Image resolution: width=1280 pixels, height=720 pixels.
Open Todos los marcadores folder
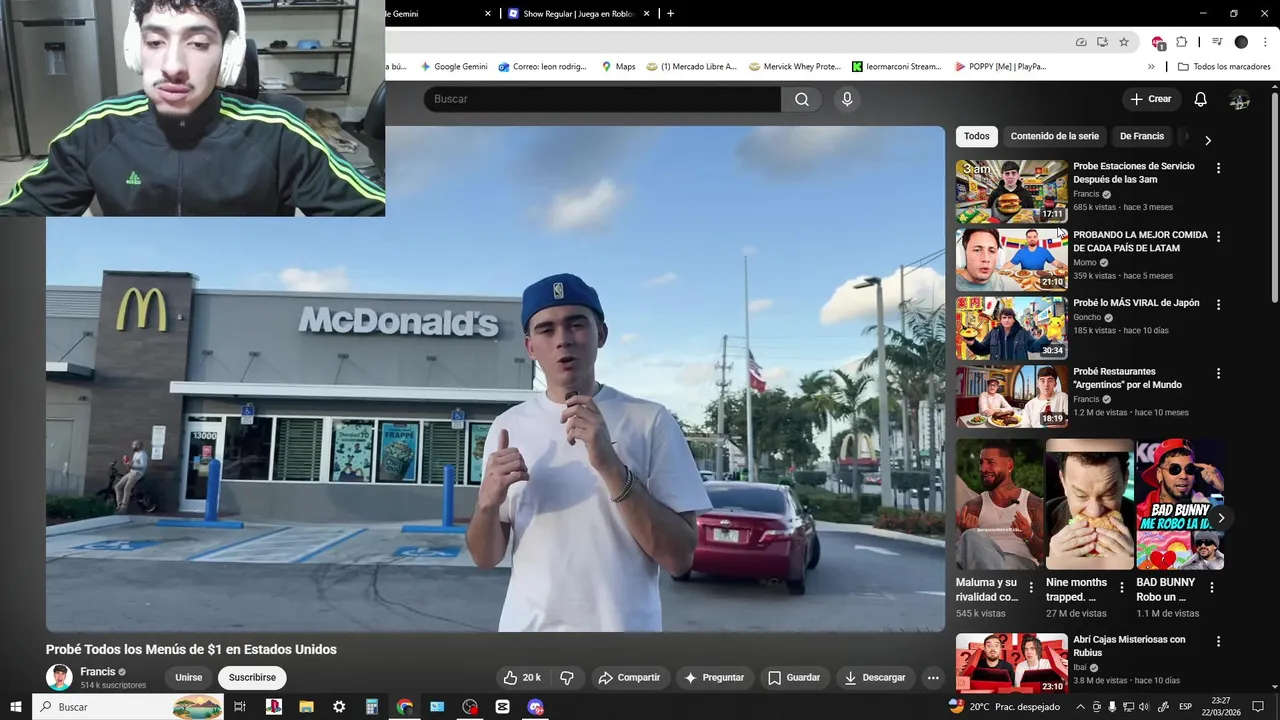point(1224,67)
